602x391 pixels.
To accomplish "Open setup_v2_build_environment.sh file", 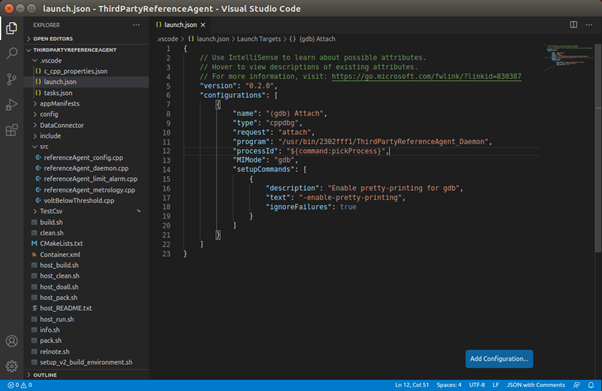I will point(86,363).
